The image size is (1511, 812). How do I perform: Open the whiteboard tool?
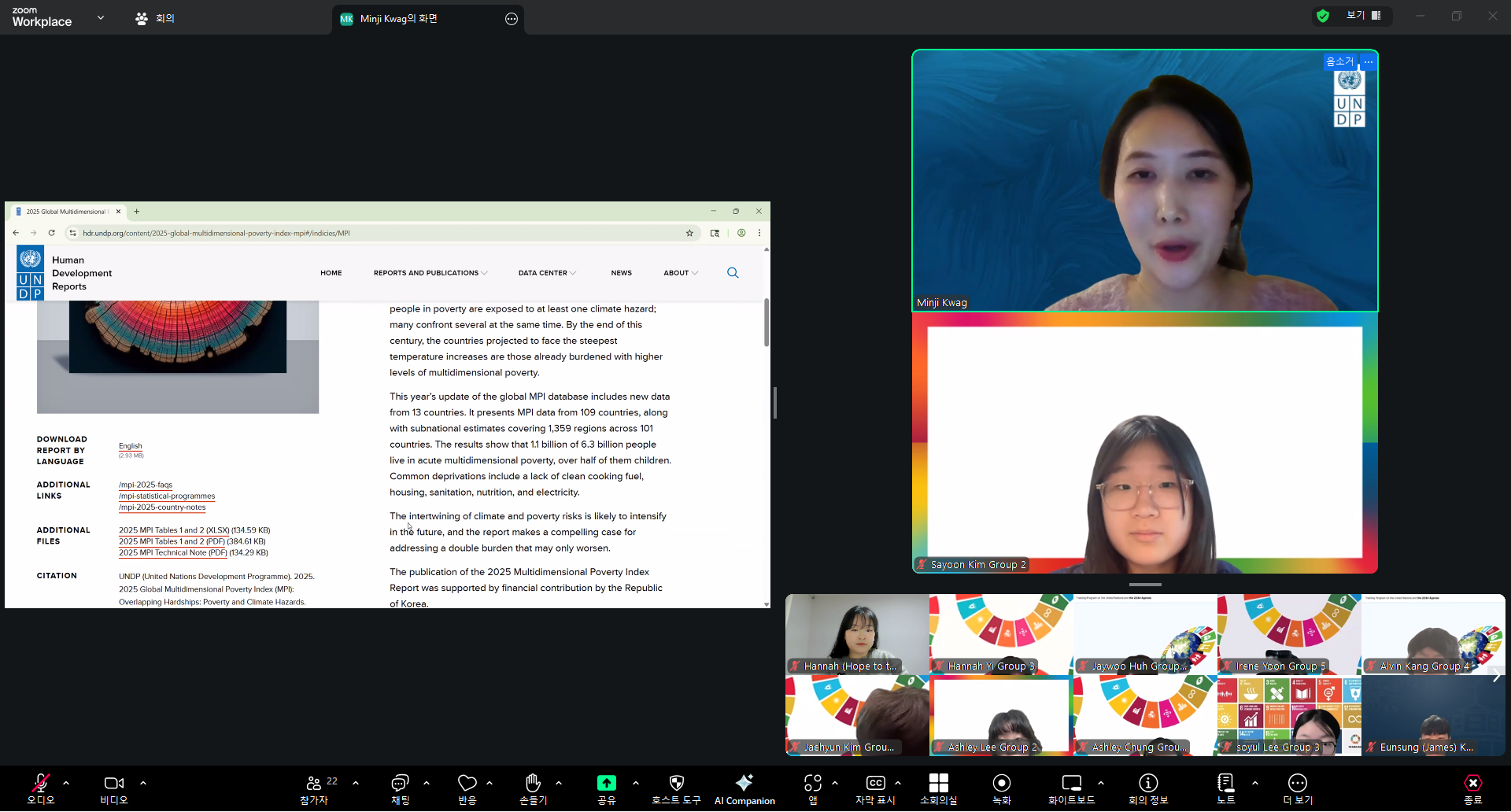click(1072, 788)
